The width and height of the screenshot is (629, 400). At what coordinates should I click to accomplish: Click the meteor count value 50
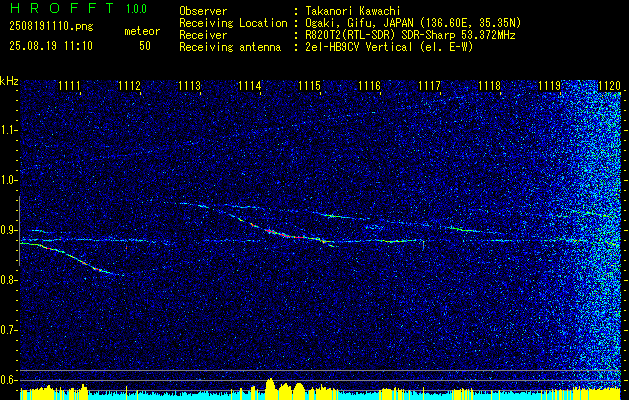(145, 46)
